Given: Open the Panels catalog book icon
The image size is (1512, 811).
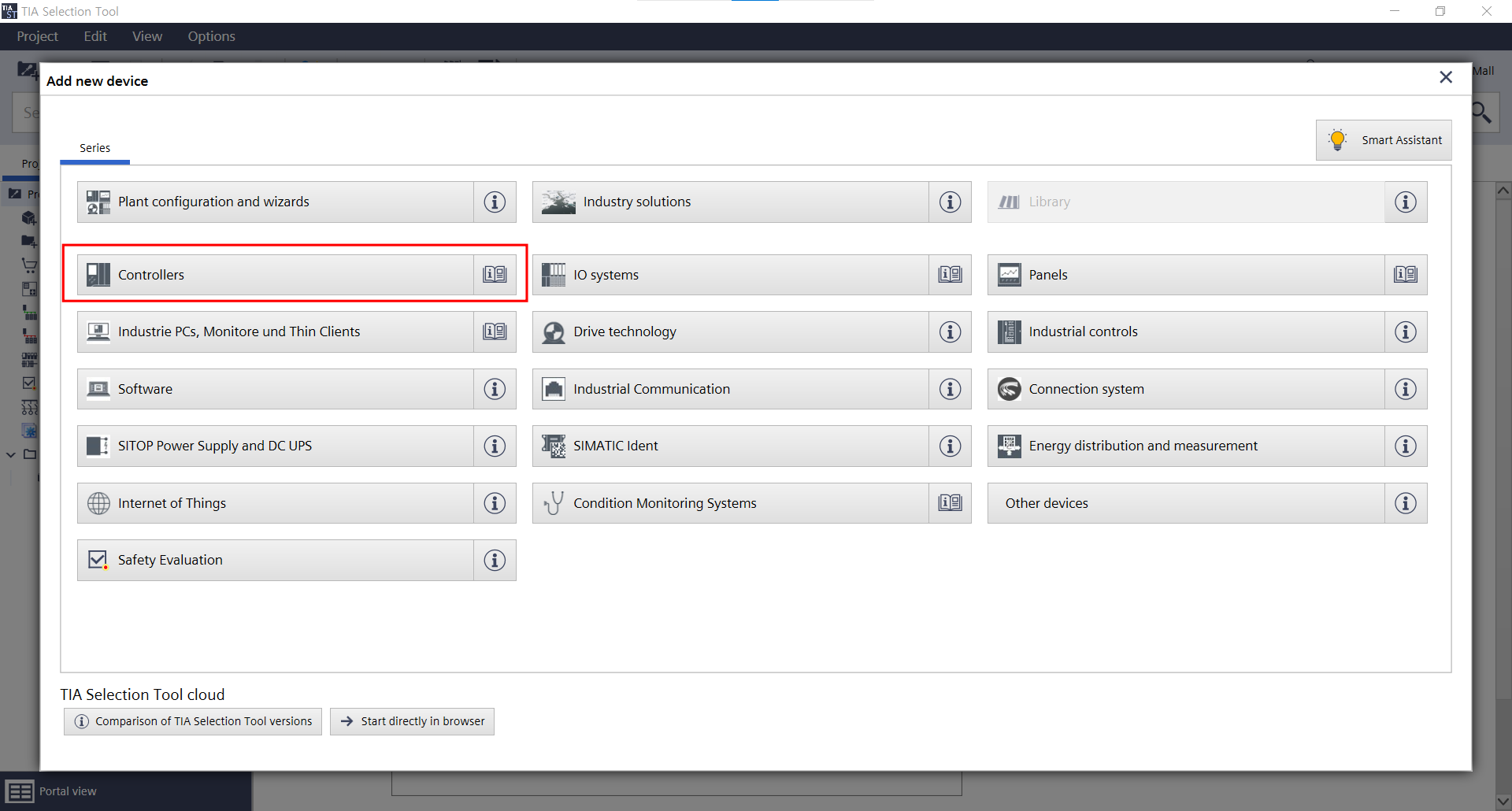Looking at the screenshot, I should [x=1406, y=275].
